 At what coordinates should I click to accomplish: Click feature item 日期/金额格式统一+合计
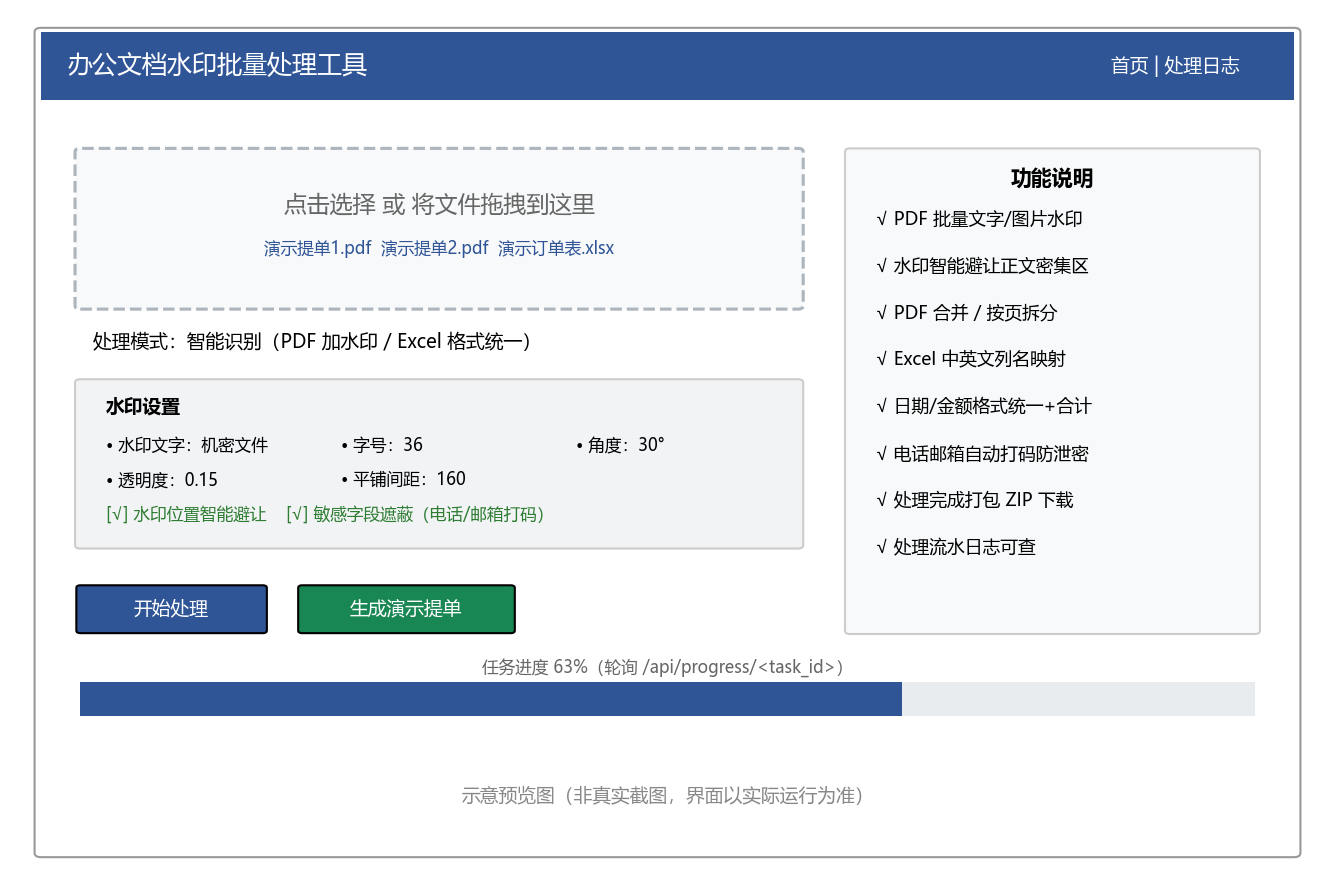click(984, 407)
